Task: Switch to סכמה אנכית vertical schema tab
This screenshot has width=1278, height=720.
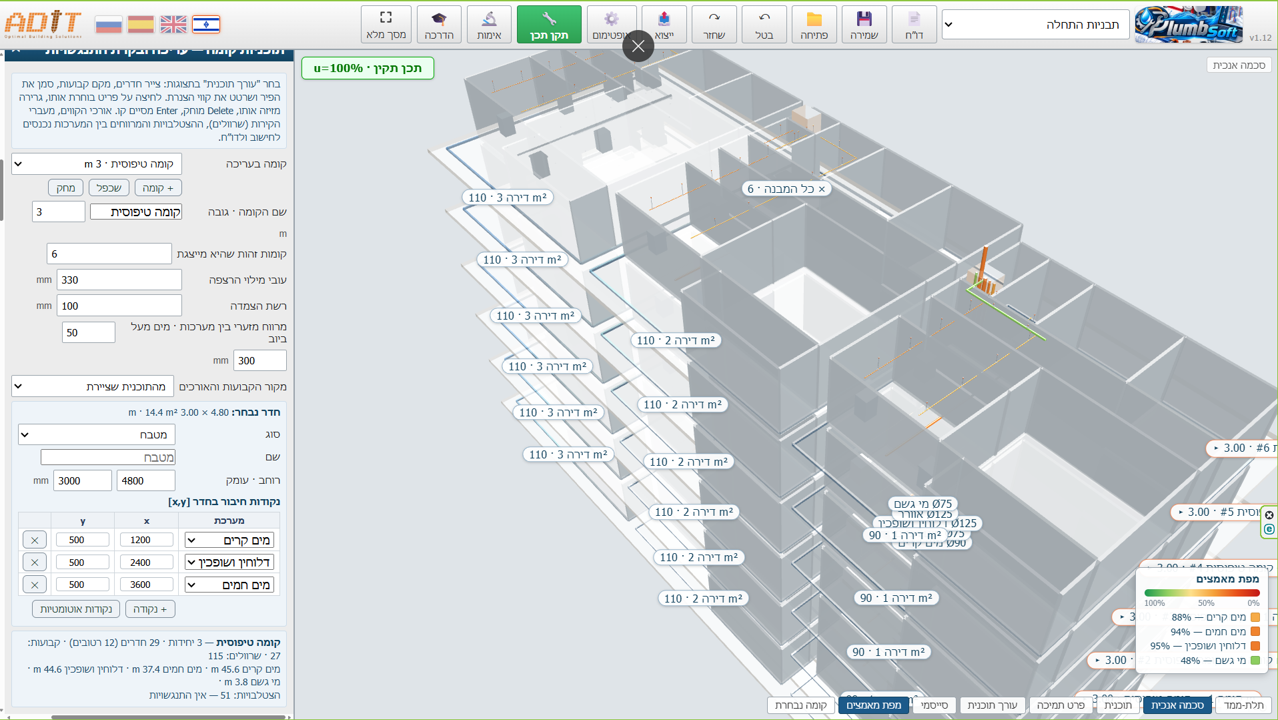Action: point(1177,705)
